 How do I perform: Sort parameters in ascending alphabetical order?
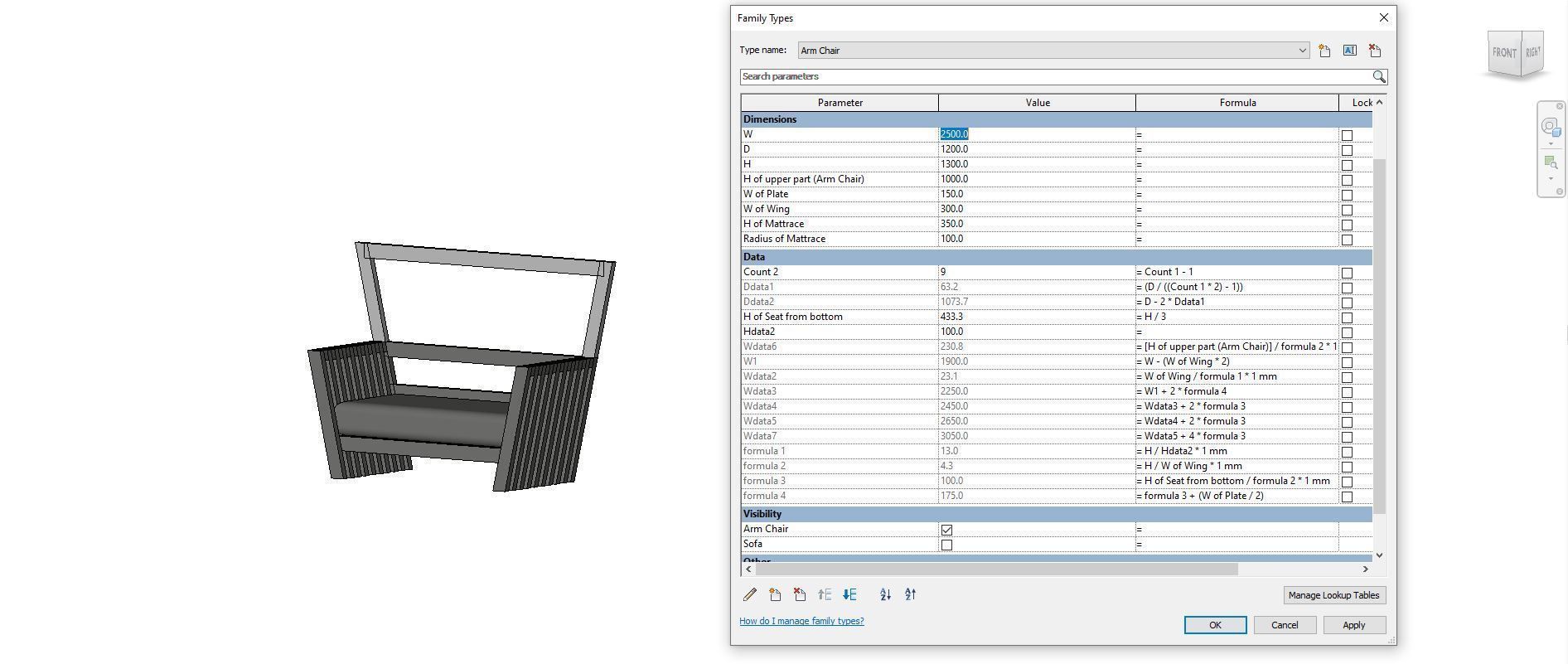[885, 594]
